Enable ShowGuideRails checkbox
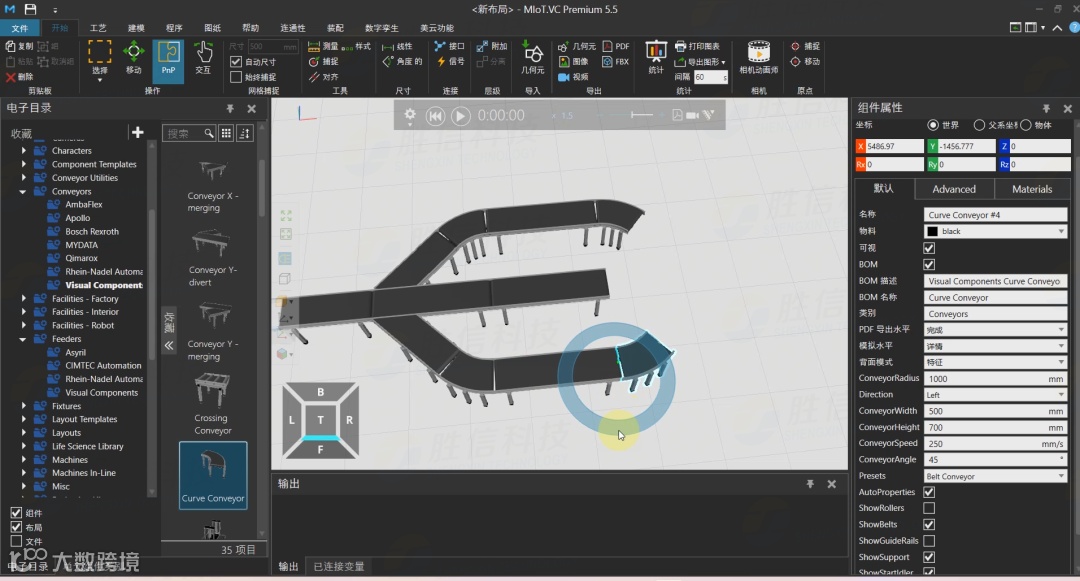Viewport: 1080px width, 581px height. coord(929,541)
